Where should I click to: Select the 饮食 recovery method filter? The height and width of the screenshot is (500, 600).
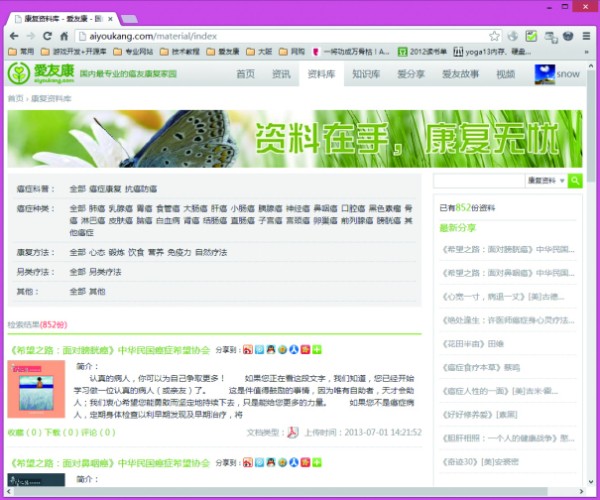[x=135, y=253]
